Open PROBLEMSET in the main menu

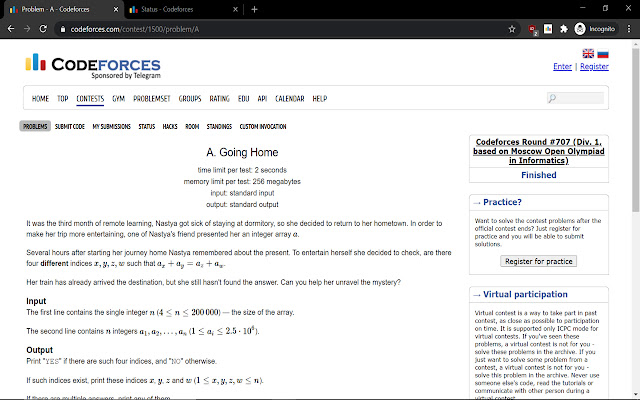click(151, 98)
